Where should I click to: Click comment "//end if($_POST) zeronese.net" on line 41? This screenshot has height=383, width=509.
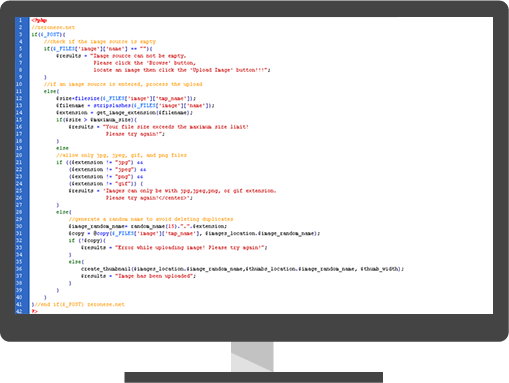[79, 304]
